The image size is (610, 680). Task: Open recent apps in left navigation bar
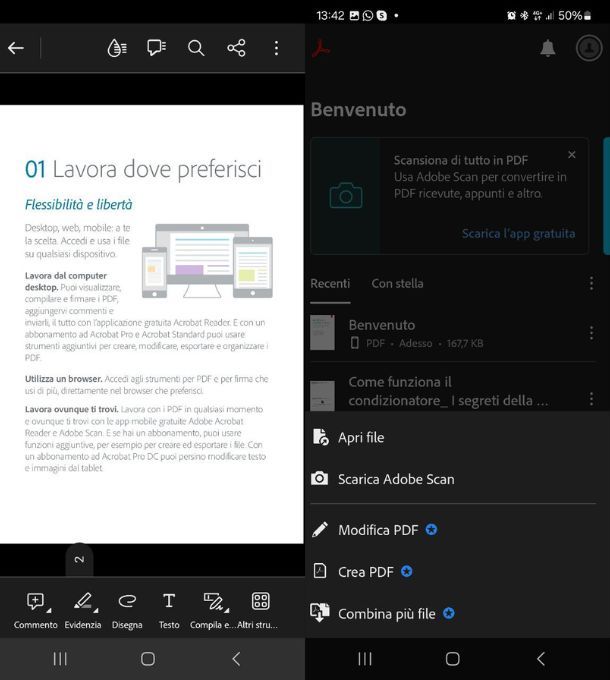(60, 659)
